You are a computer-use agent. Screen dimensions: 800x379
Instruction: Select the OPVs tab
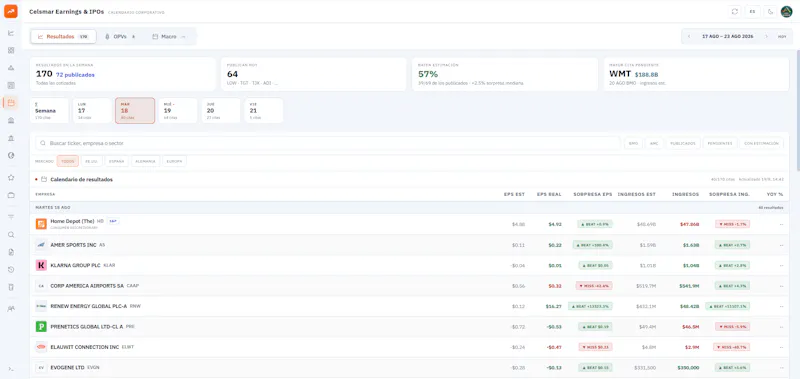[x=120, y=37]
